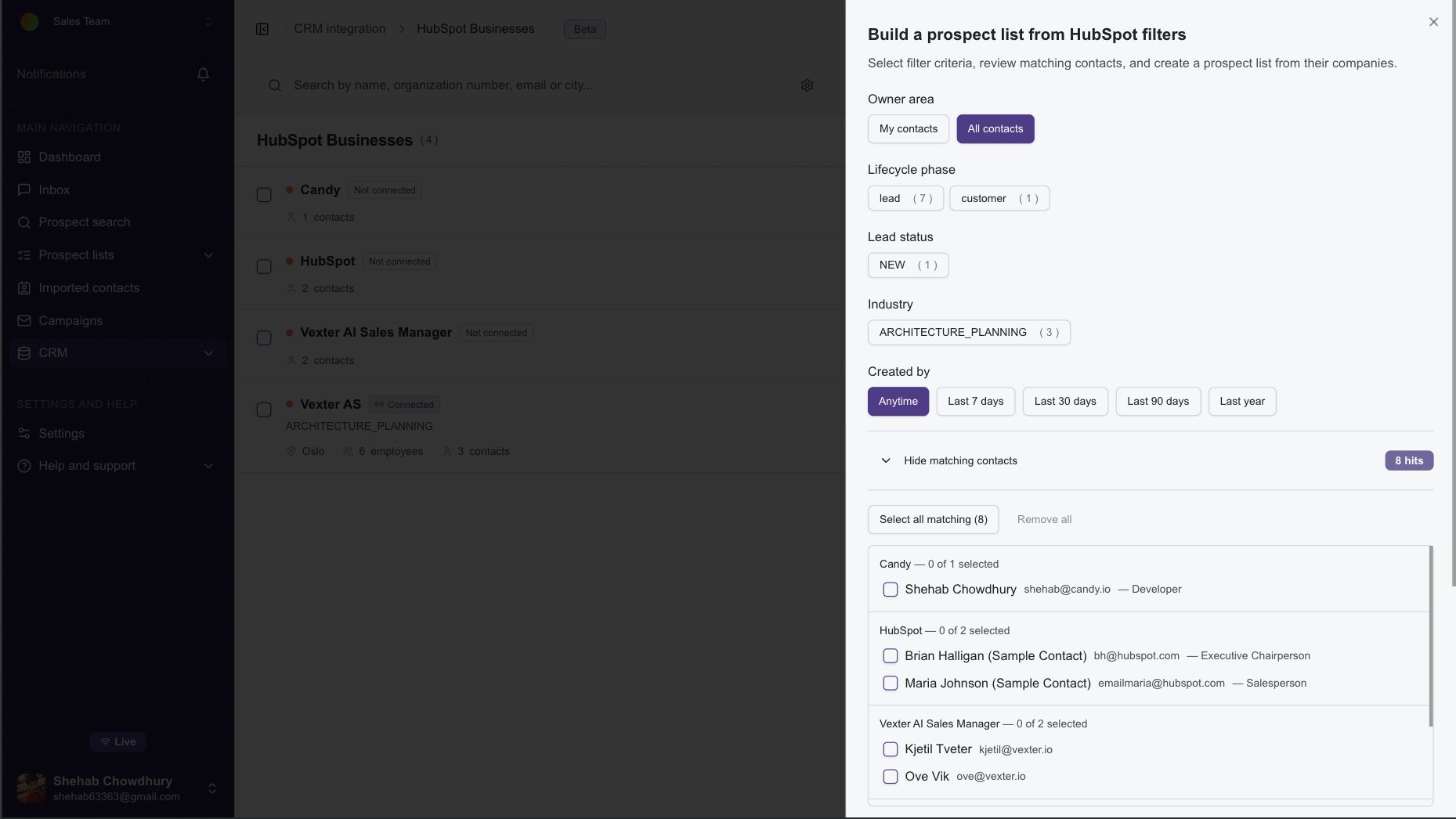Tick the HubSpot business checkbox
The height and width of the screenshot is (819, 1456).
(x=264, y=267)
